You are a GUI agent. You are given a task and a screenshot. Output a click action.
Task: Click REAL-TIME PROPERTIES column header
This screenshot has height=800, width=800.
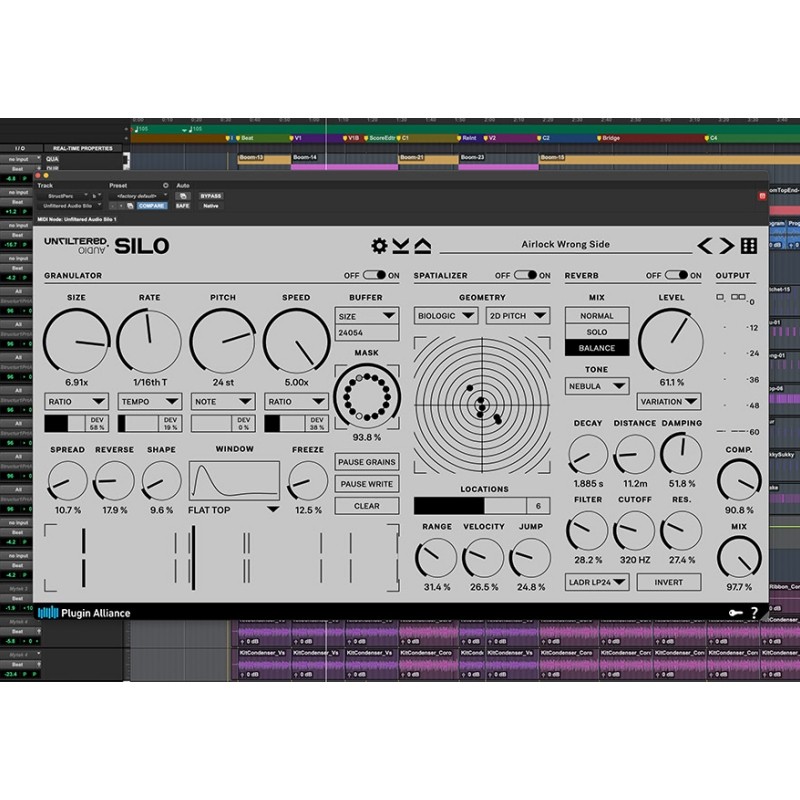coord(83,148)
